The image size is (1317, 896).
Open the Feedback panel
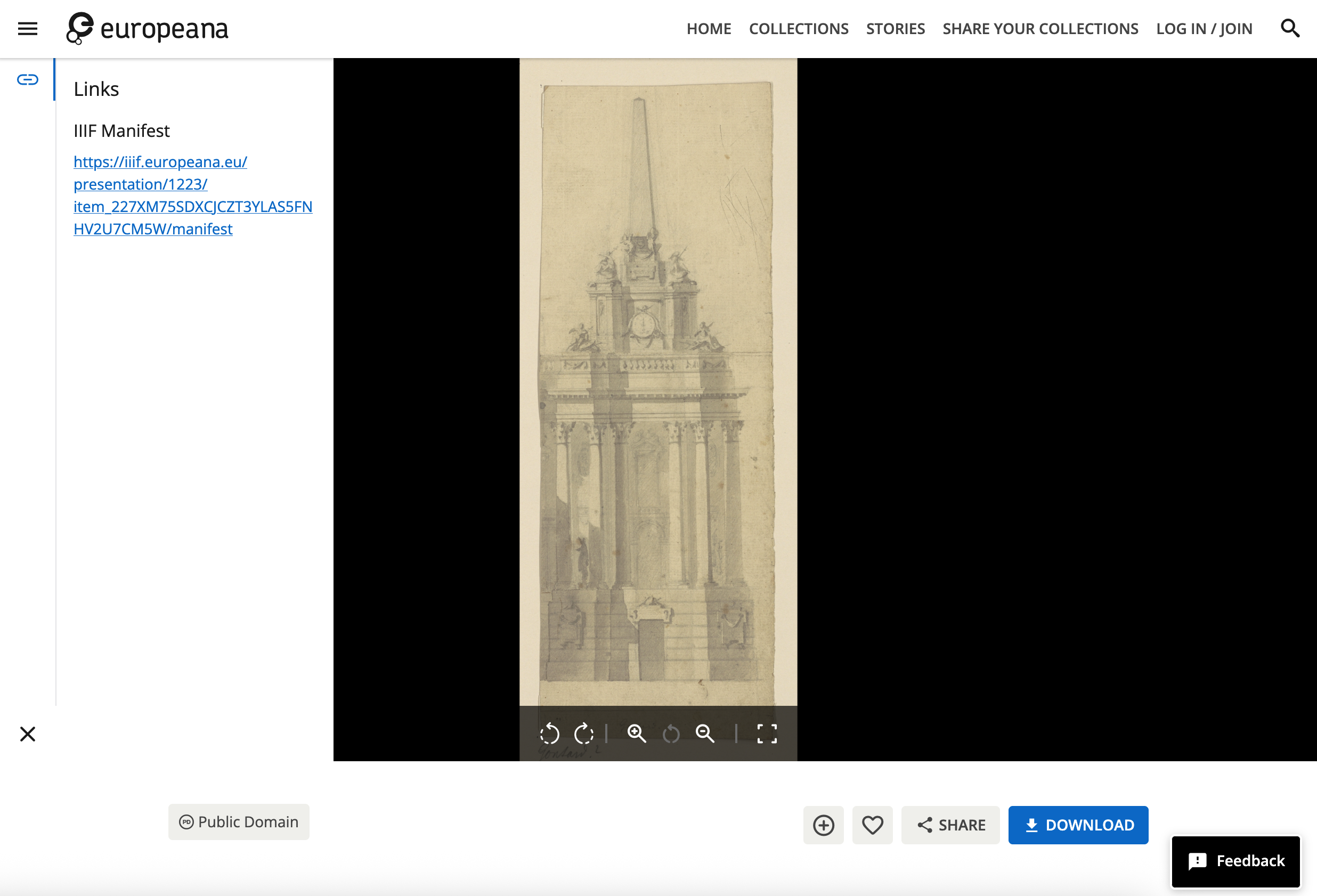(1236, 861)
